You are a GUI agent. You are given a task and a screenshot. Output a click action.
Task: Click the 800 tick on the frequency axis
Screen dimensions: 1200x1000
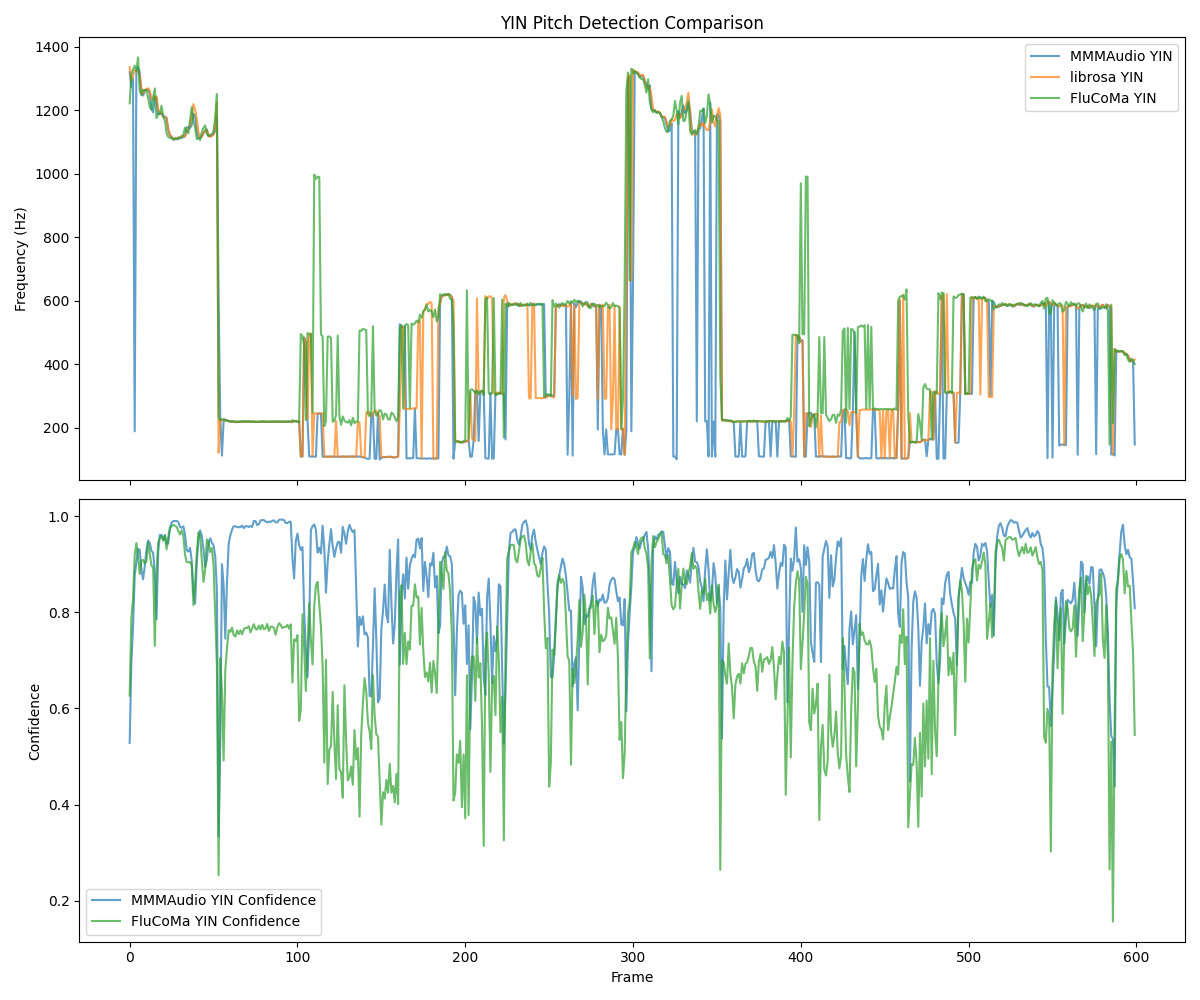tap(55, 237)
